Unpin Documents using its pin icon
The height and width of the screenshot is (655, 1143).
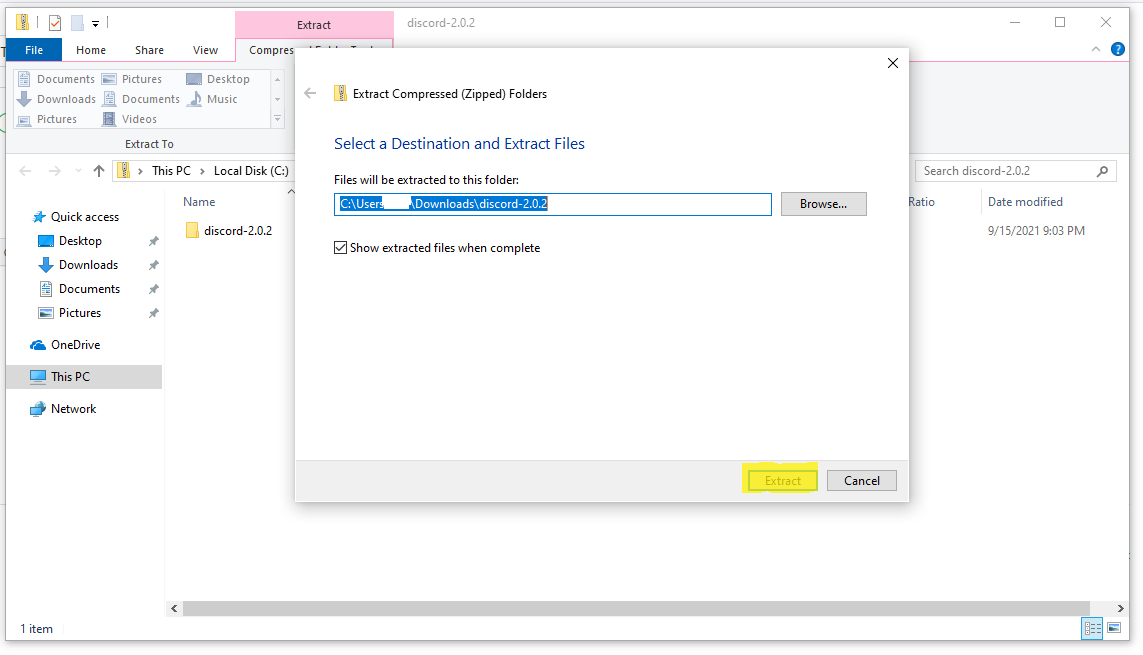154,289
